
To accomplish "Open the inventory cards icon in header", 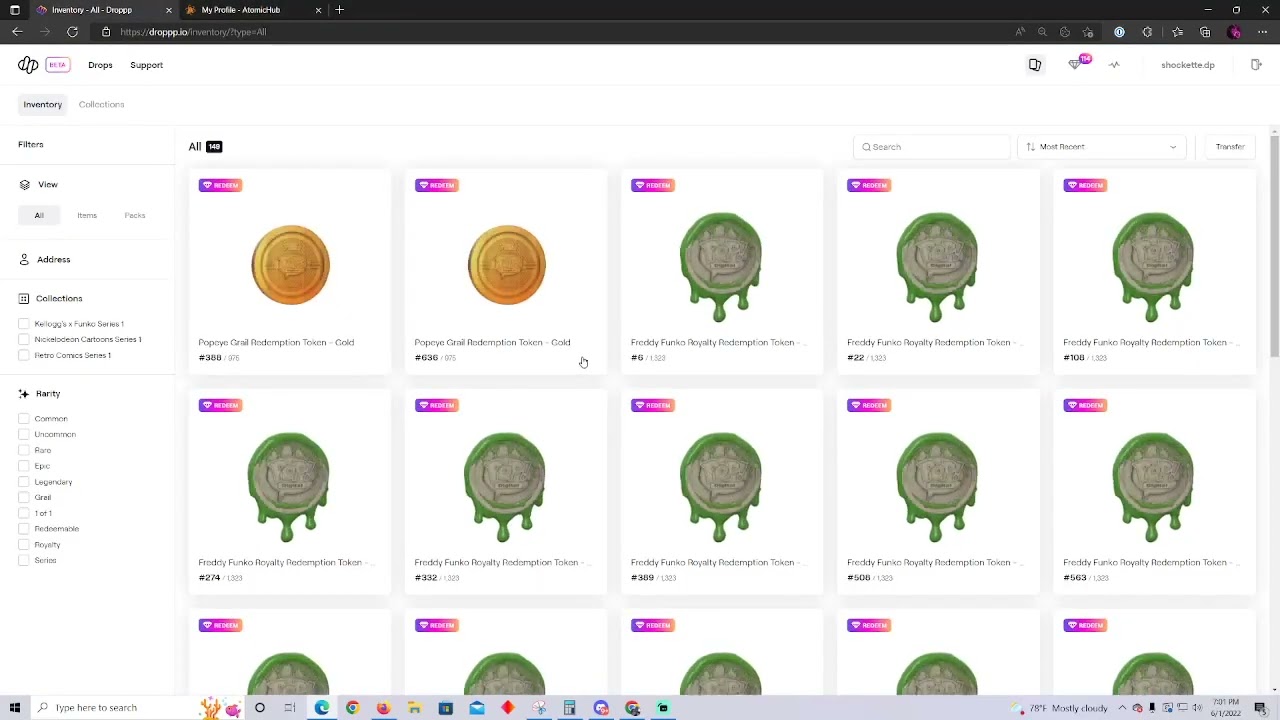I will [1035, 65].
